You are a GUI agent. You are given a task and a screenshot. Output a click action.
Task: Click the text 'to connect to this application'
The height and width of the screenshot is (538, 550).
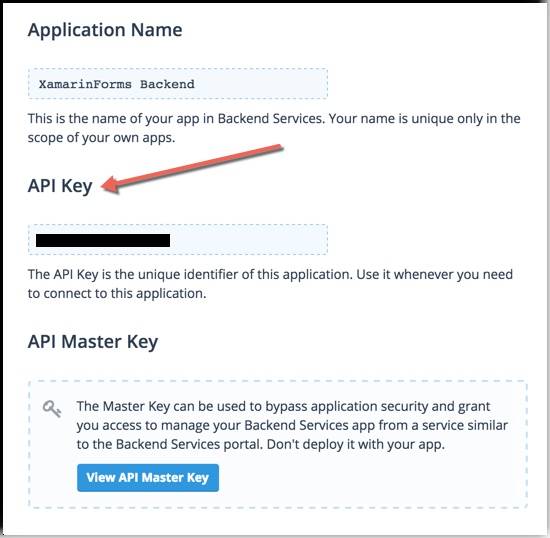(116, 293)
